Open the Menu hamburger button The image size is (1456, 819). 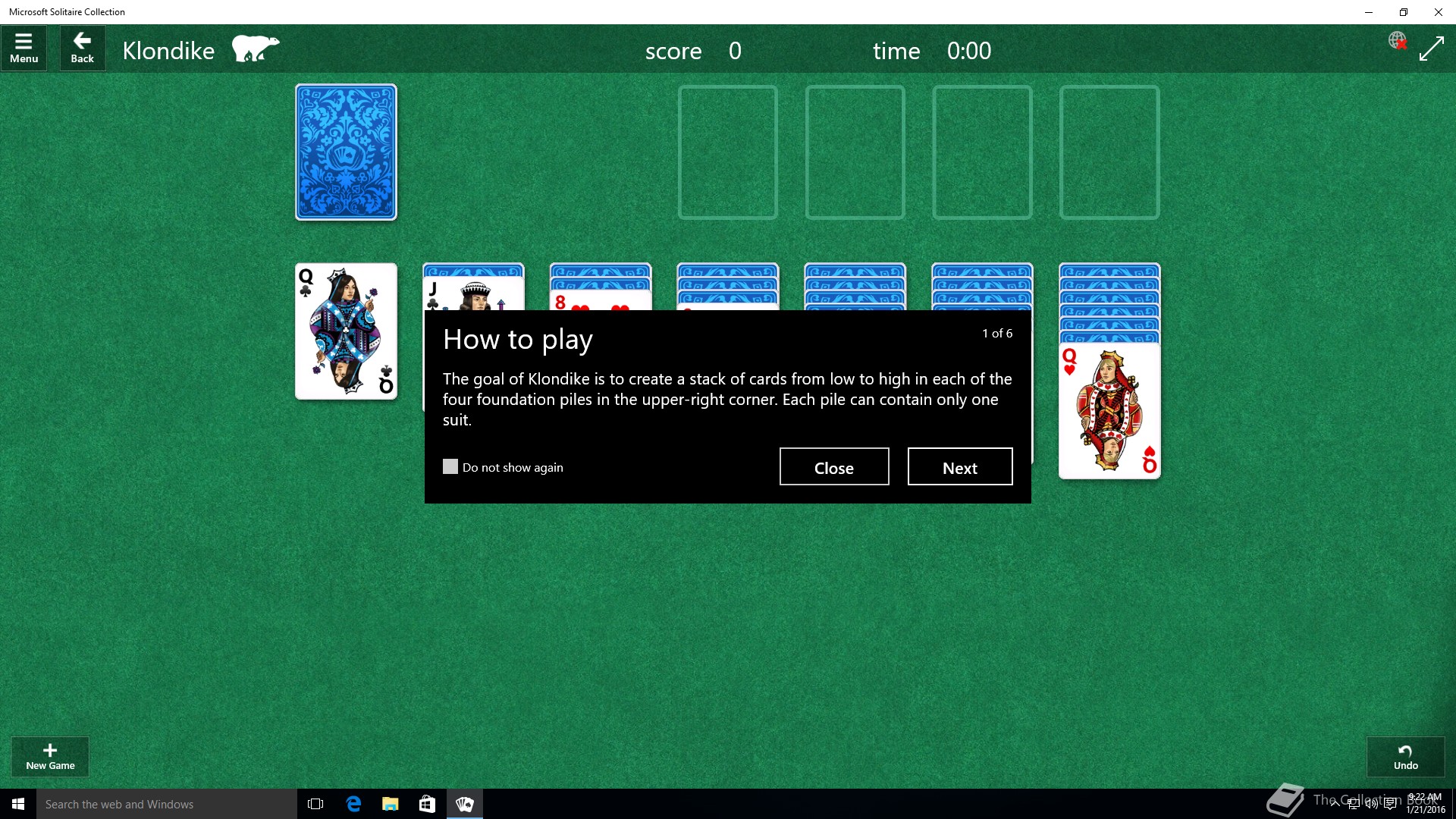pyautogui.click(x=24, y=49)
